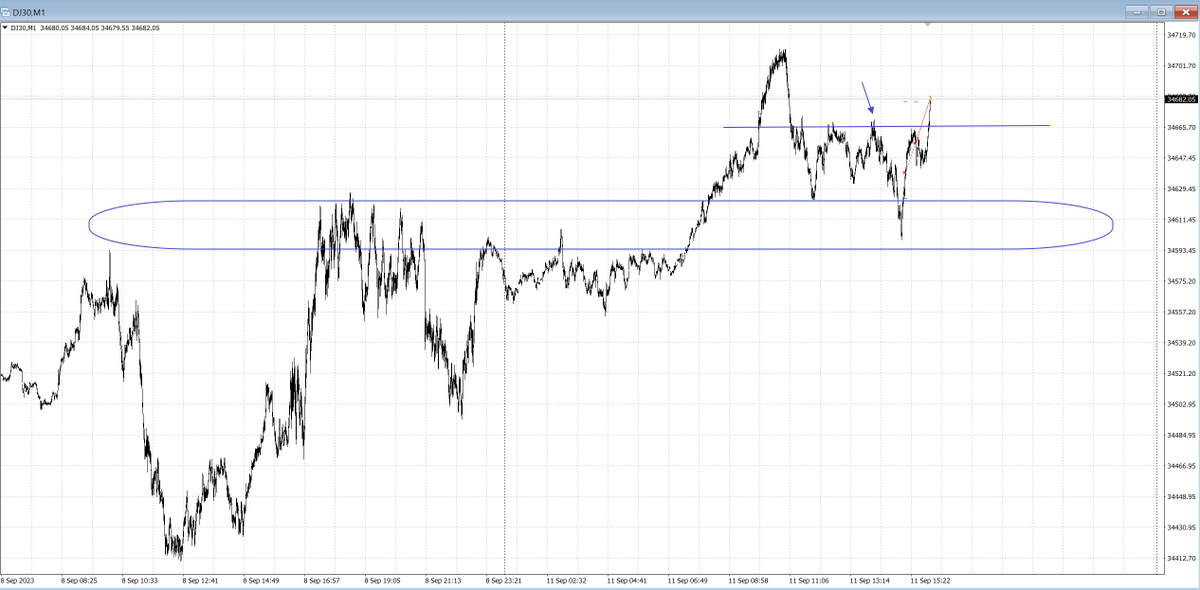Click price scale value 34701.70
The height and width of the screenshot is (590, 1200).
pyautogui.click(x=1181, y=66)
